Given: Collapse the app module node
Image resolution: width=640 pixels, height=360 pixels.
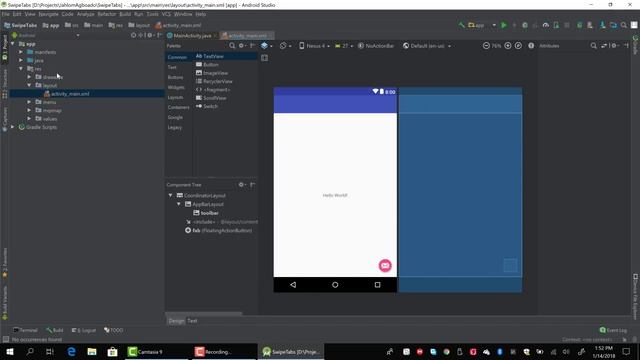Looking at the screenshot, I should point(13,44).
